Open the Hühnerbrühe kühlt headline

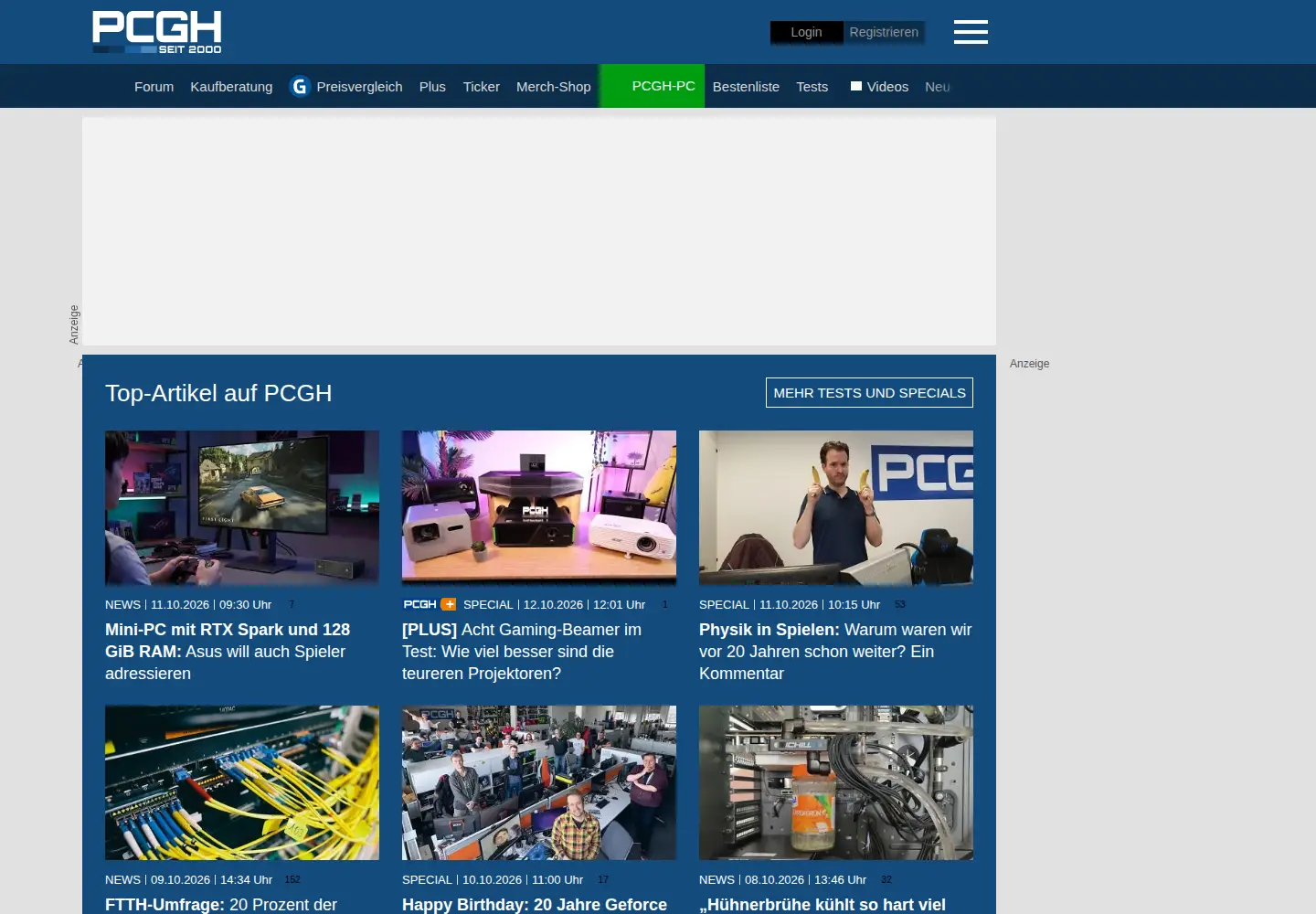coord(822,905)
